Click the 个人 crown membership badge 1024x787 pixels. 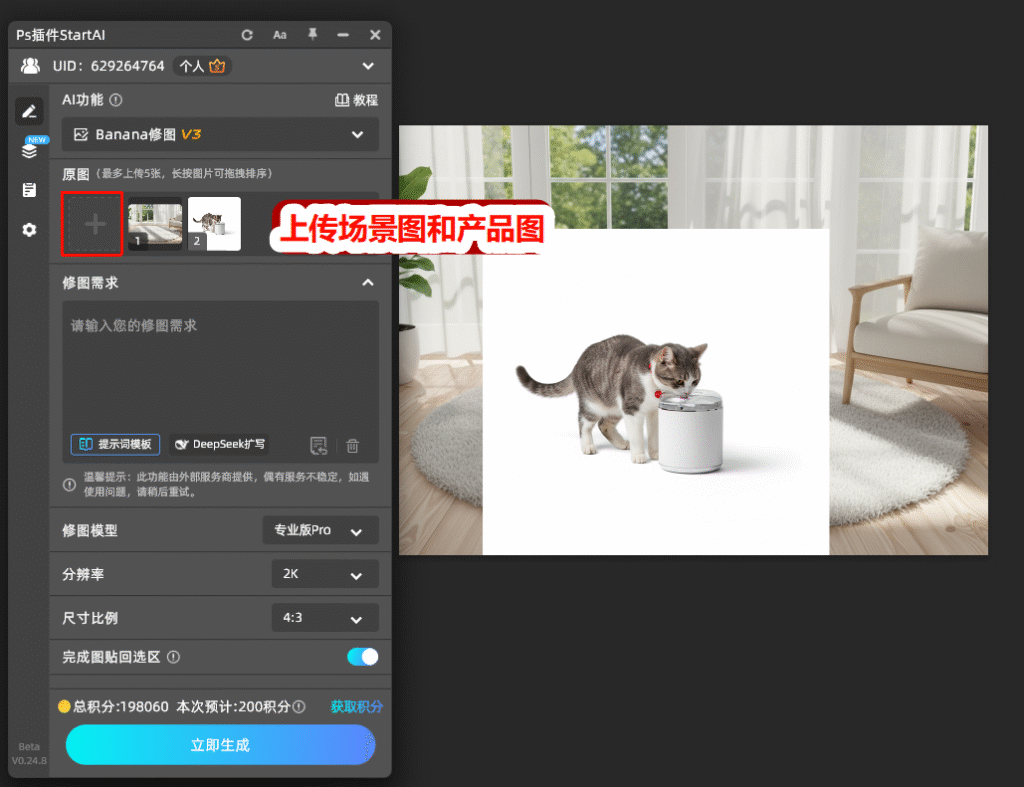pyautogui.click(x=202, y=66)
